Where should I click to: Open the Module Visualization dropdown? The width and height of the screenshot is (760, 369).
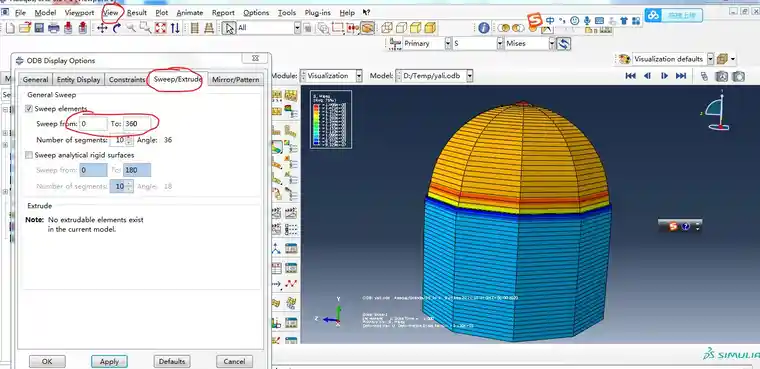pyautogui.click(x=359, y=76)
